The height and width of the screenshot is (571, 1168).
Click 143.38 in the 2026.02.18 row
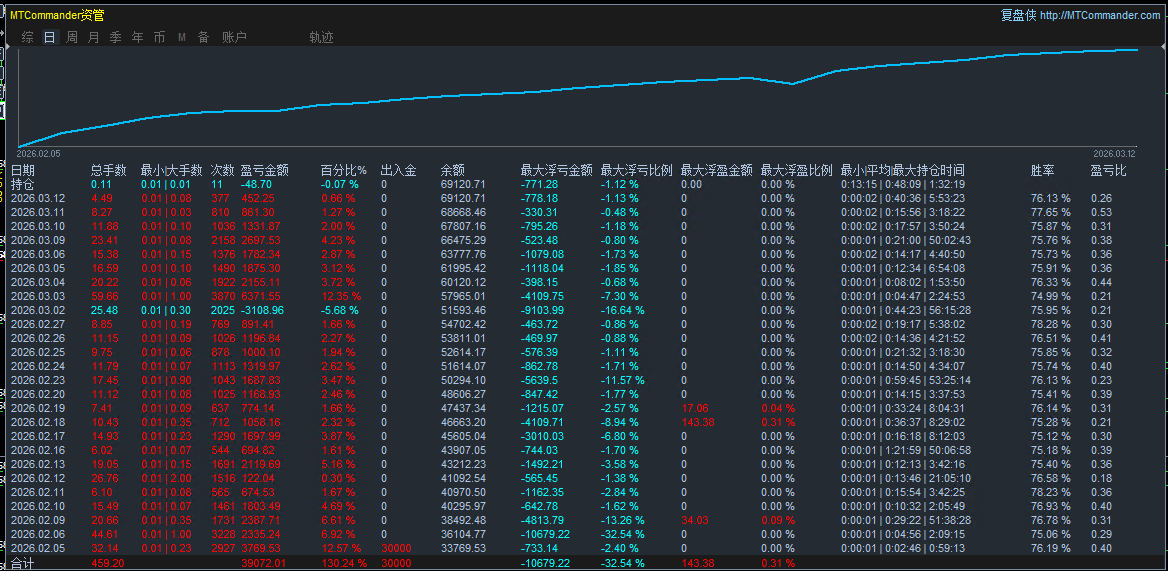click(x=697, y=422)
